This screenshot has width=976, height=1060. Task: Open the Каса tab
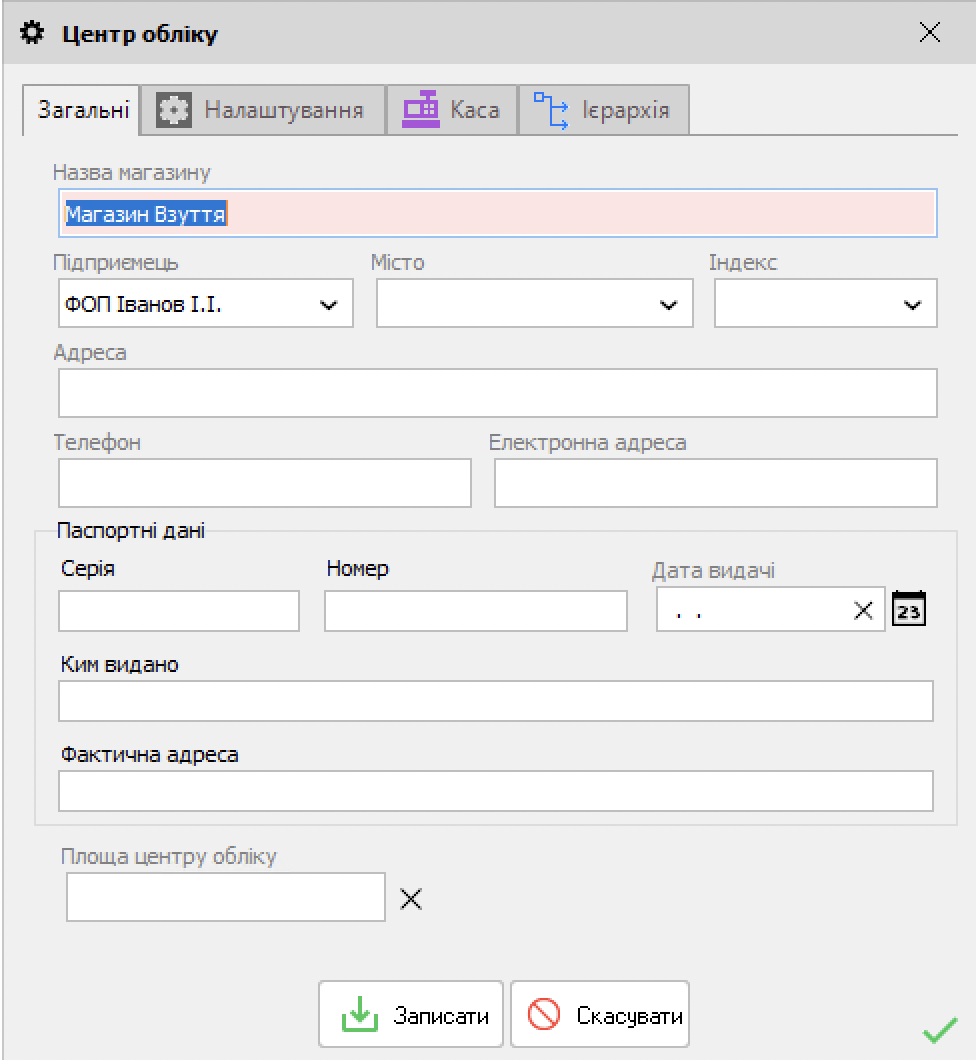pos(452,110)
